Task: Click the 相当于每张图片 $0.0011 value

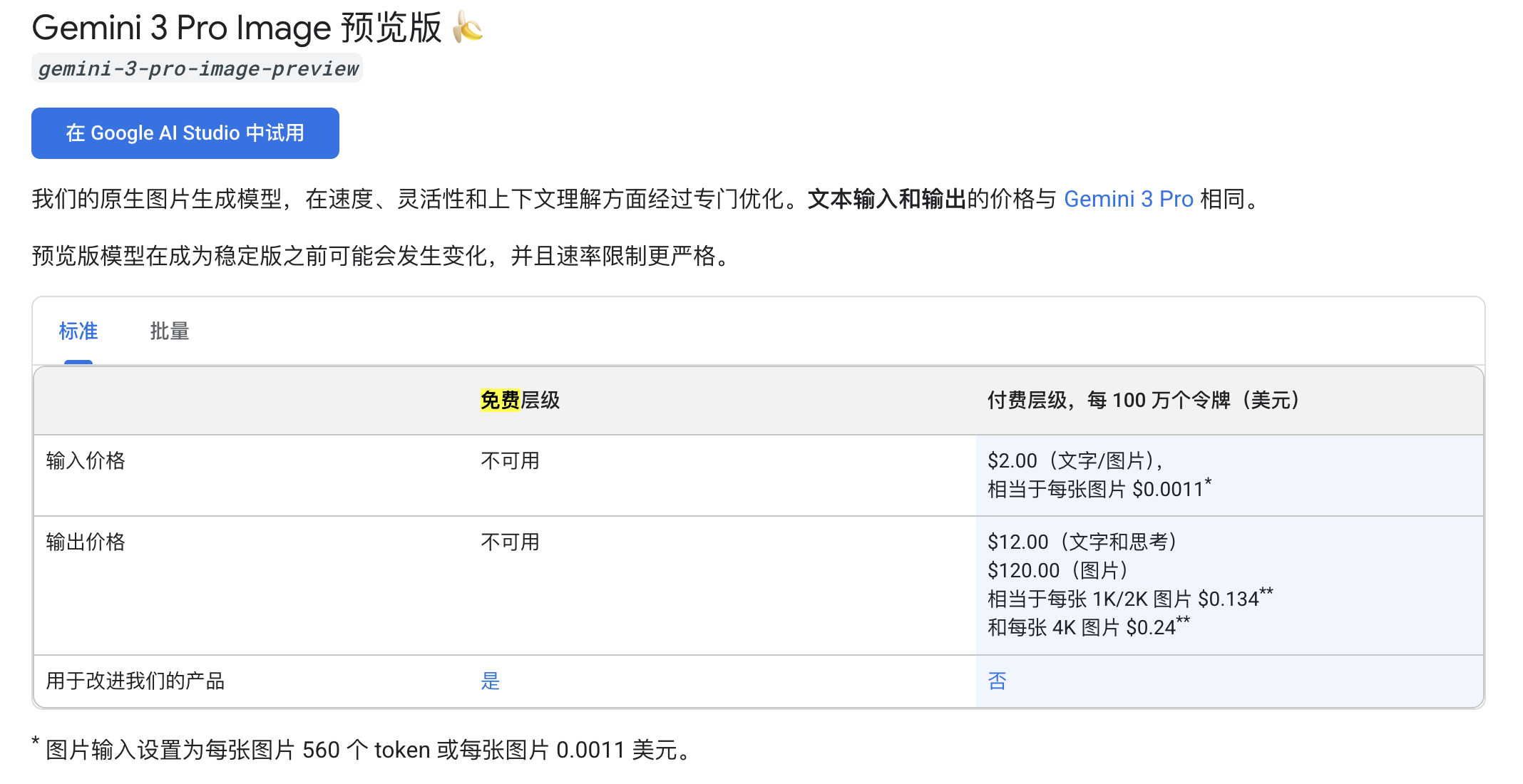Action: (1099, 489)
